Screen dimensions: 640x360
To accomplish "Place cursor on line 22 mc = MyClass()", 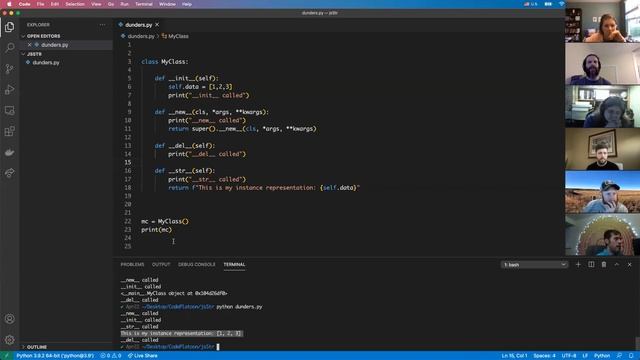I will tap(165, 222).
